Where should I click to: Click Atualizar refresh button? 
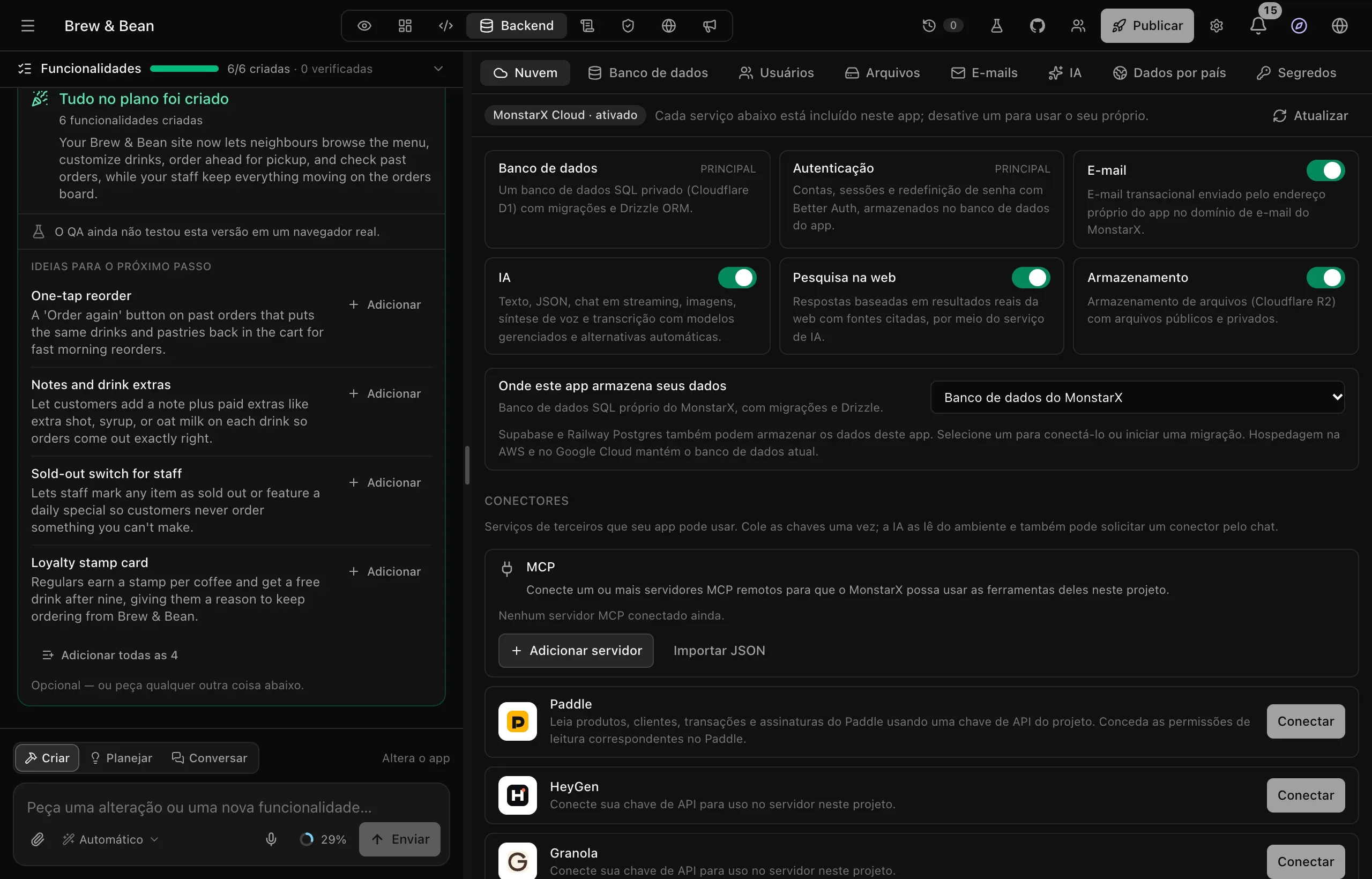click(x=1310, y=115)
